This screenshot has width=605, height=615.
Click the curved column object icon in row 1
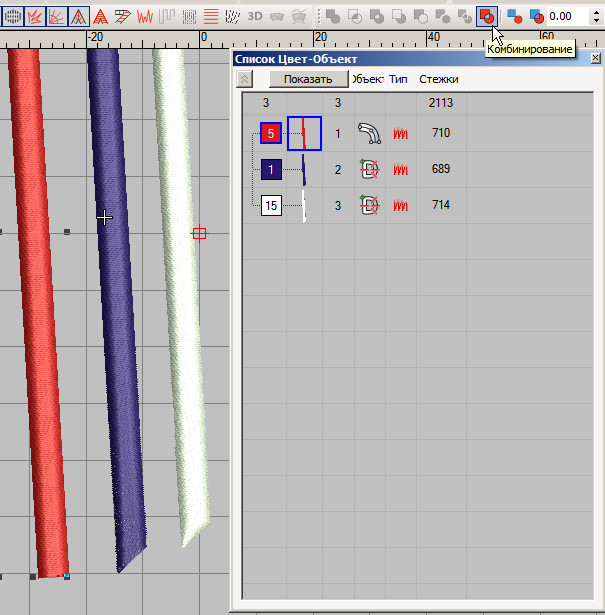coord(369,133)
